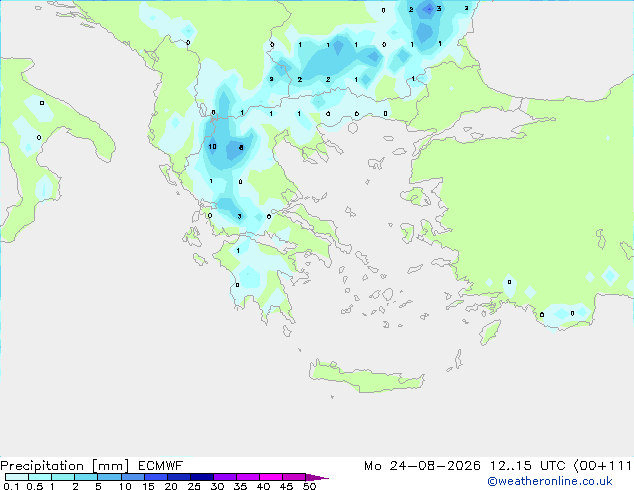Click the '0.1' legend scale label
The width and height of the screenshot is (634, 490).
11,486
